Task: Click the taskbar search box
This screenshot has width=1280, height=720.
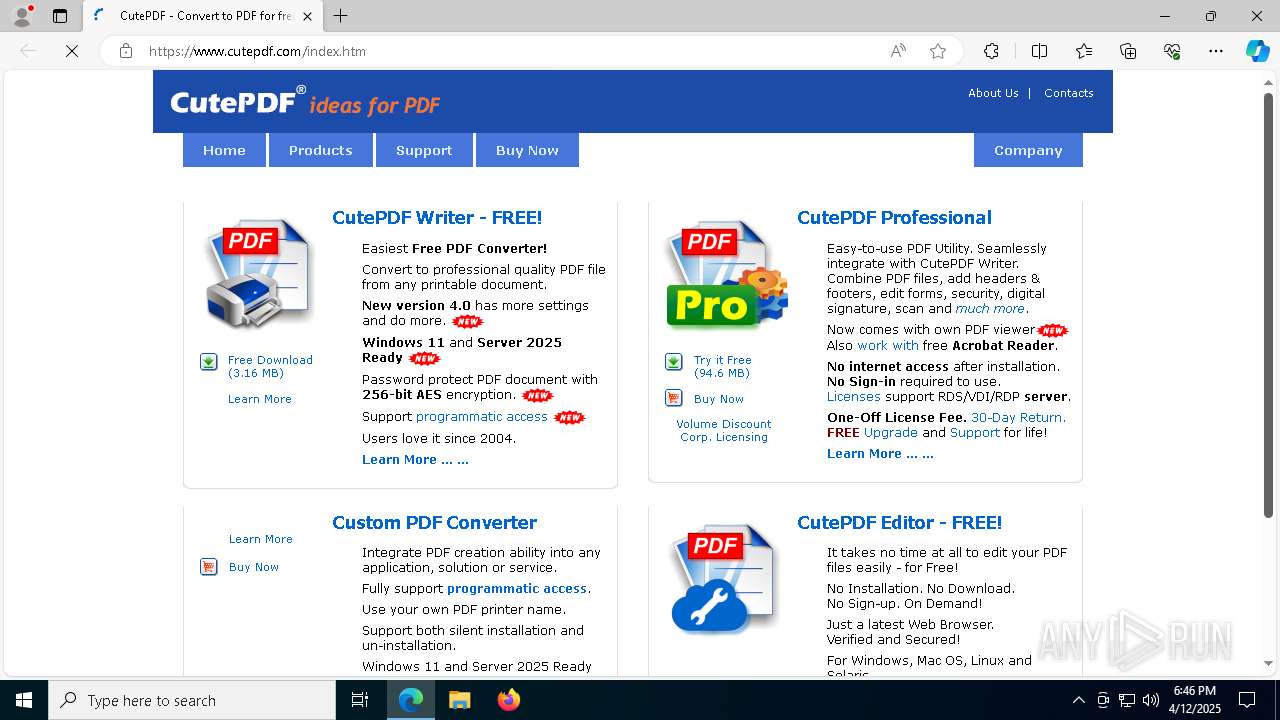Action: pos(192,700)
